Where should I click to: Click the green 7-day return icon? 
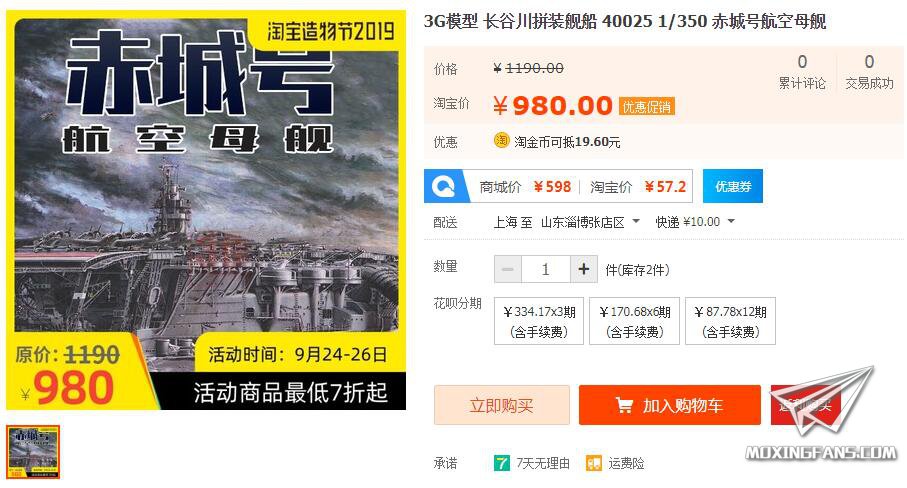pyautogui.click(x=502, y=463)
